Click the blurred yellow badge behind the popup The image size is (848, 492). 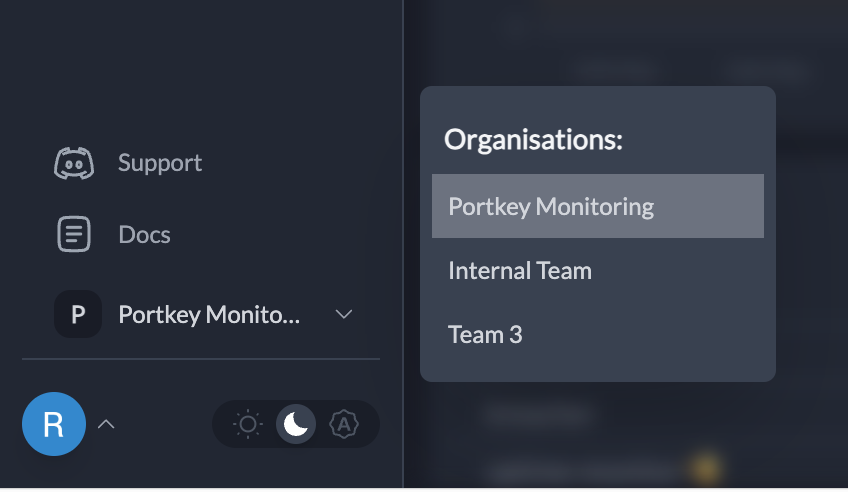click(706, 468)
